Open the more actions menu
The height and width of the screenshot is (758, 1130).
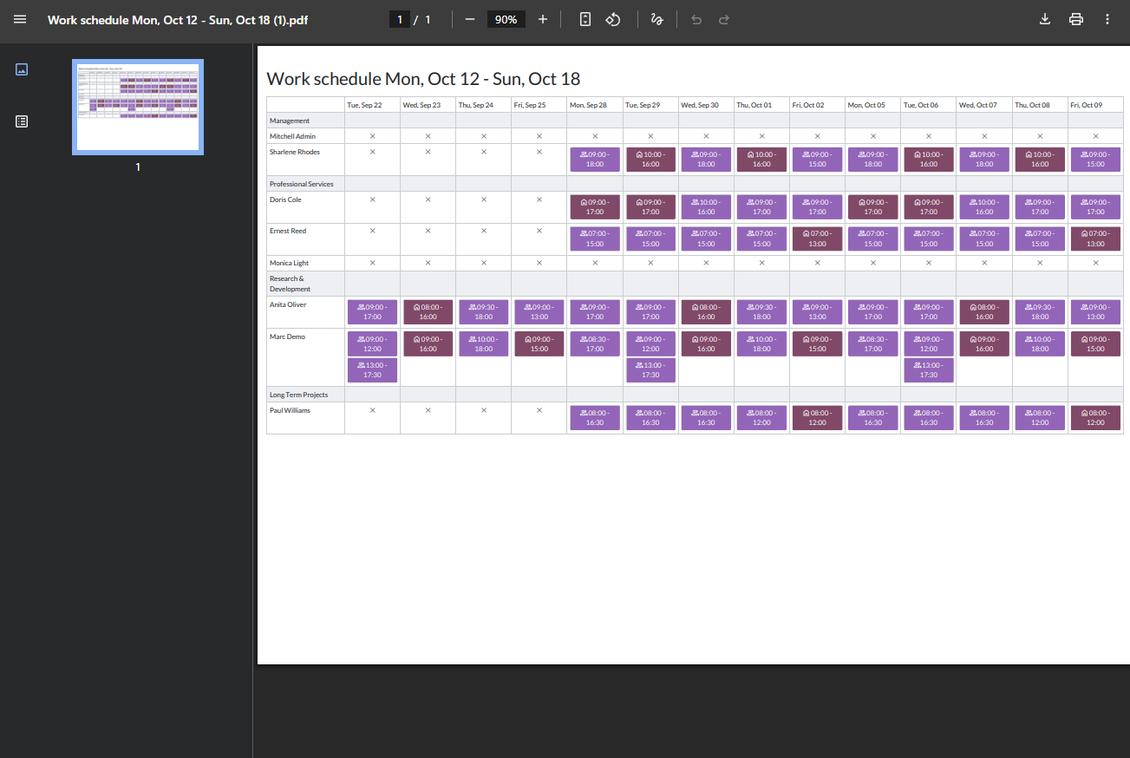pyautogui.click(x=1107, y=19)
